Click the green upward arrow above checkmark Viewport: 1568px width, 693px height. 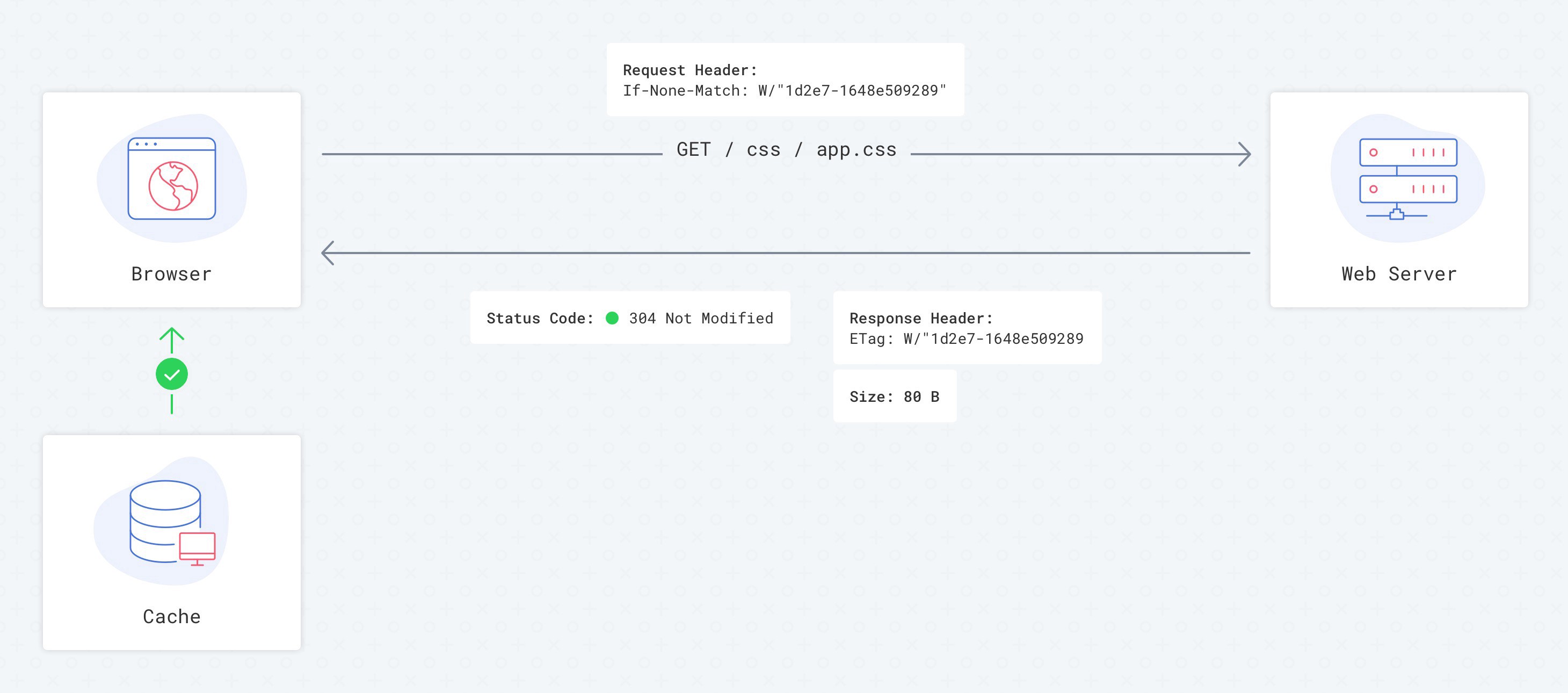click(x=172, y=341)
